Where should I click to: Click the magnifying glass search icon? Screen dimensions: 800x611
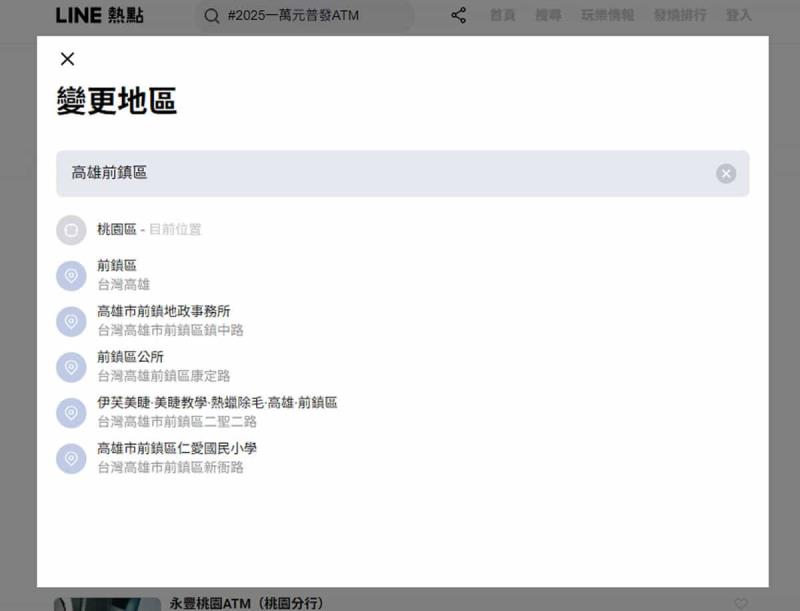(x=211, y=16)
